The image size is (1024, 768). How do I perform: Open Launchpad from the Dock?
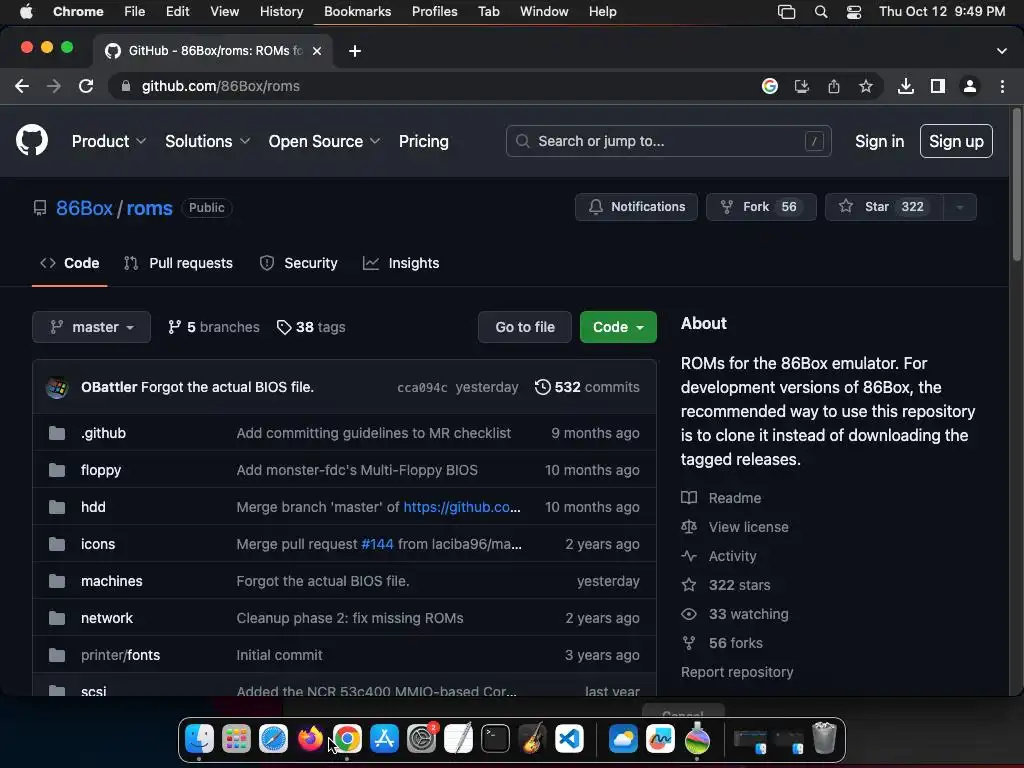(236, 739)
